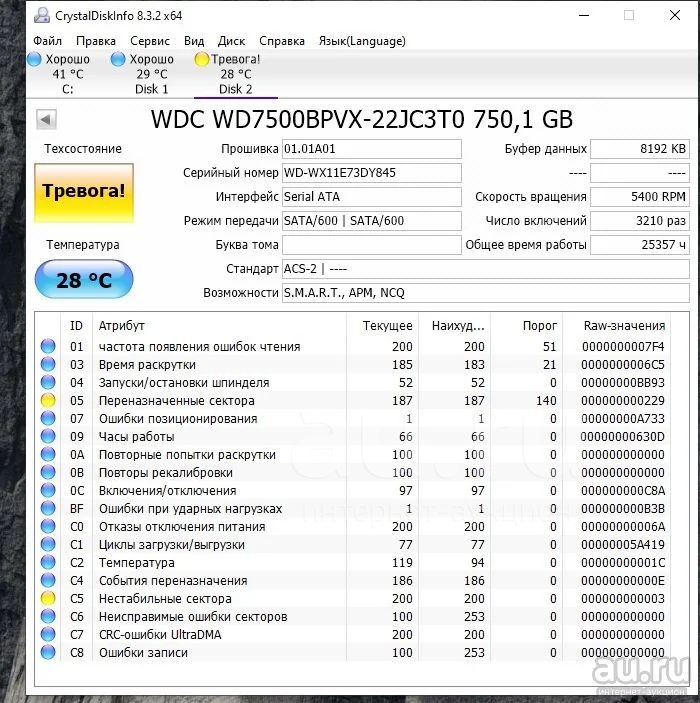Click the Raw-значения column header
The width and height of the screenshot is (700, 703).
(x=625, y=326)
